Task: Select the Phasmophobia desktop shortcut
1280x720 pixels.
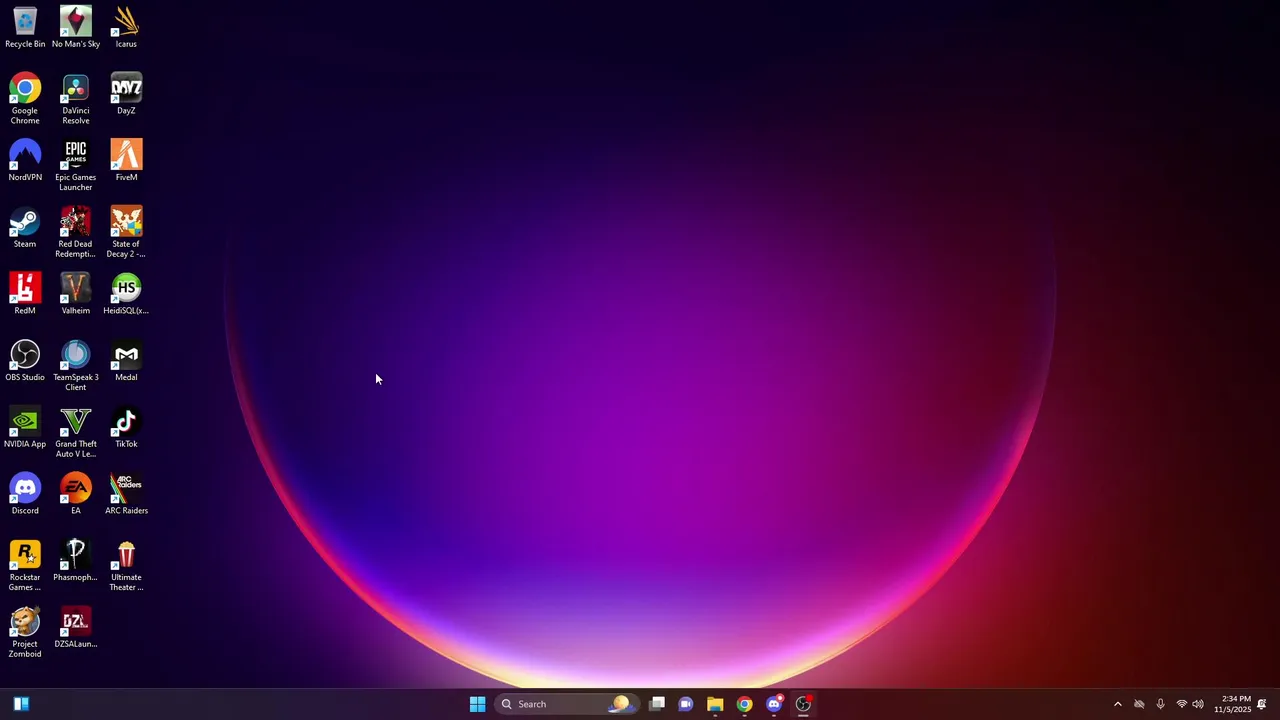Action: (x=76, y=560)
